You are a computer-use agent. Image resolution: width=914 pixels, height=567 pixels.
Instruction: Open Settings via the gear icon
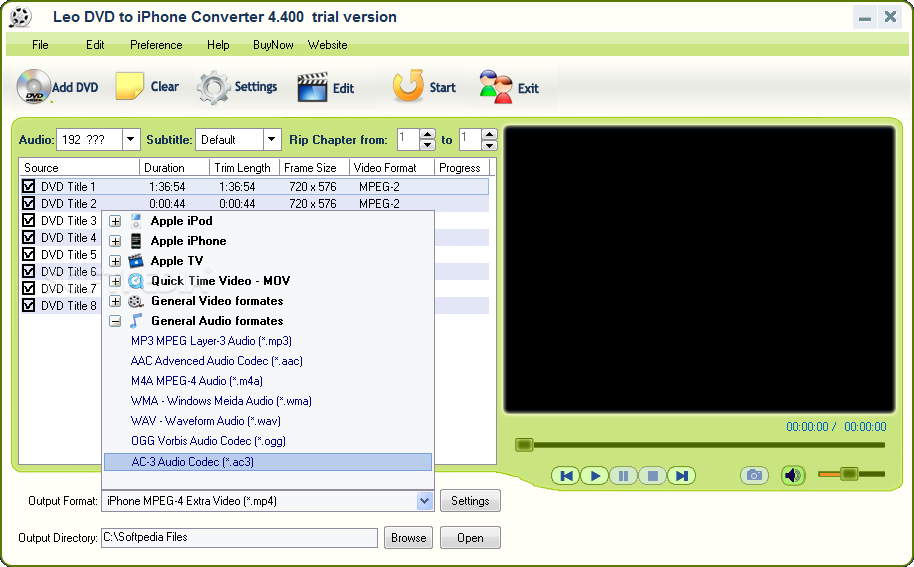pyautogui.click(x=213, y=87)
